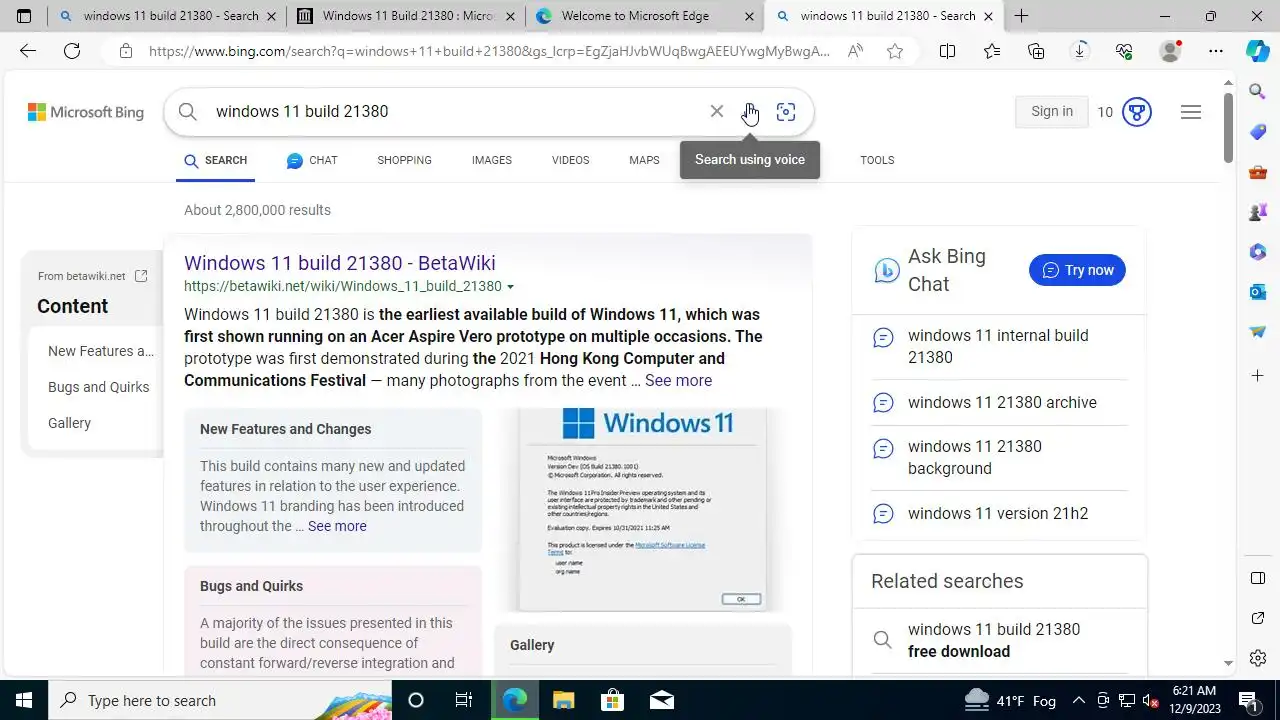Ask chat about windows 11 21380 background
1280x720 pixels.
999,457
